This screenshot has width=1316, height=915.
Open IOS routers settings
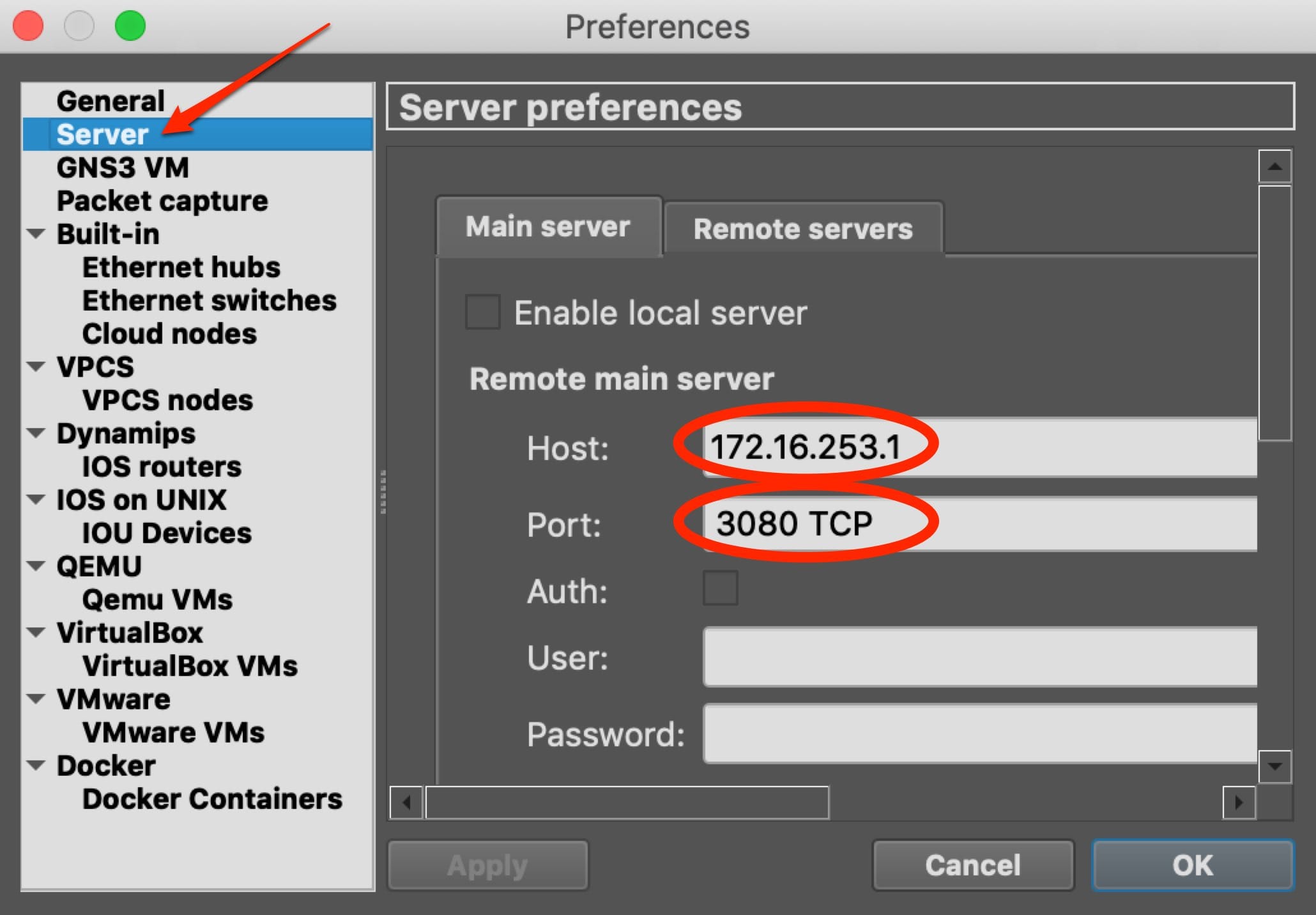(x=197, y=466)
